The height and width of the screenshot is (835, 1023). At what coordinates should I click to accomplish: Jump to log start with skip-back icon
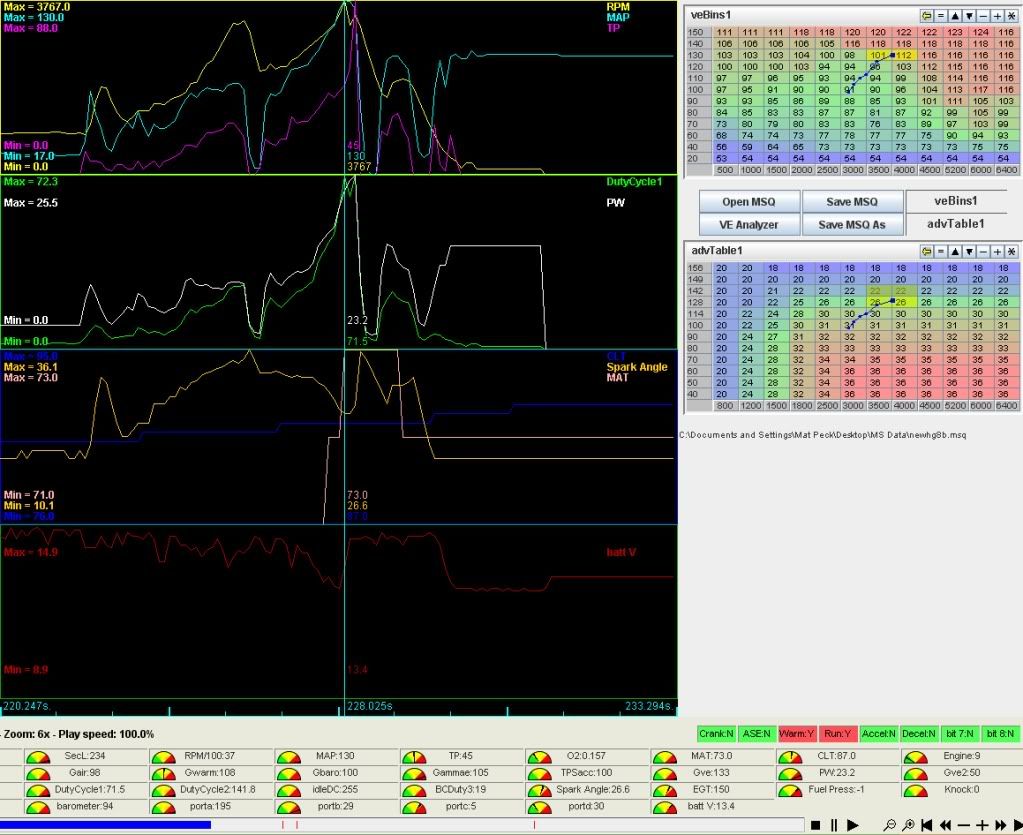pos(927,825)
